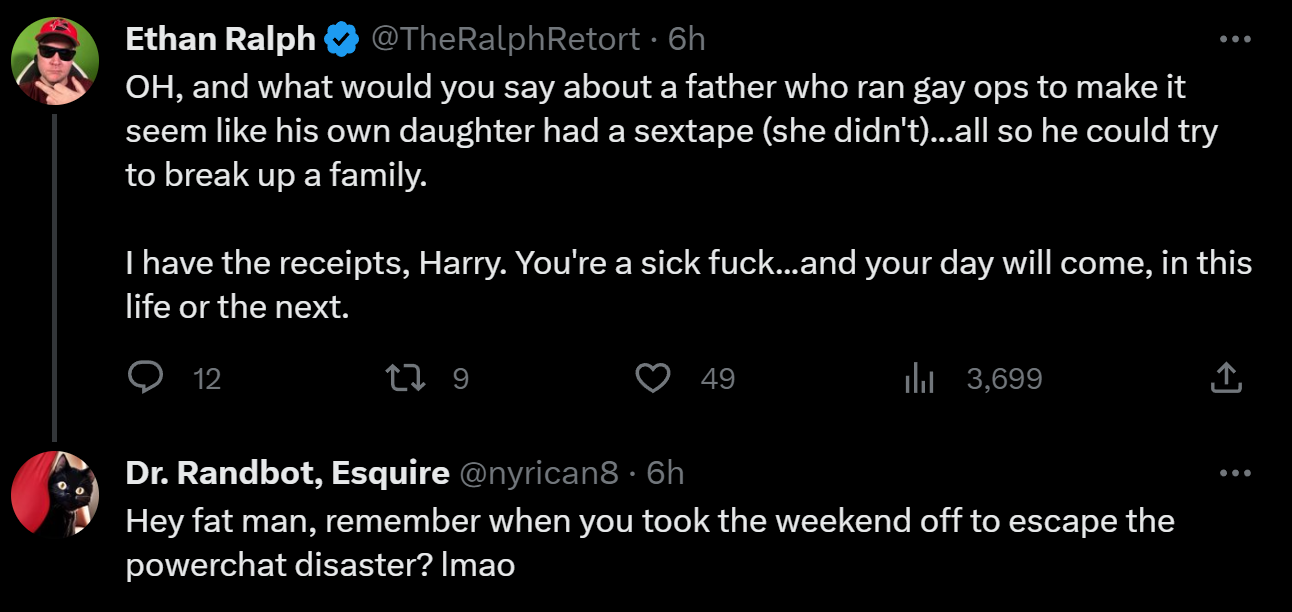Click the blue verified badge
Viewport: 1292px width, 612px height.
(342, 39)
